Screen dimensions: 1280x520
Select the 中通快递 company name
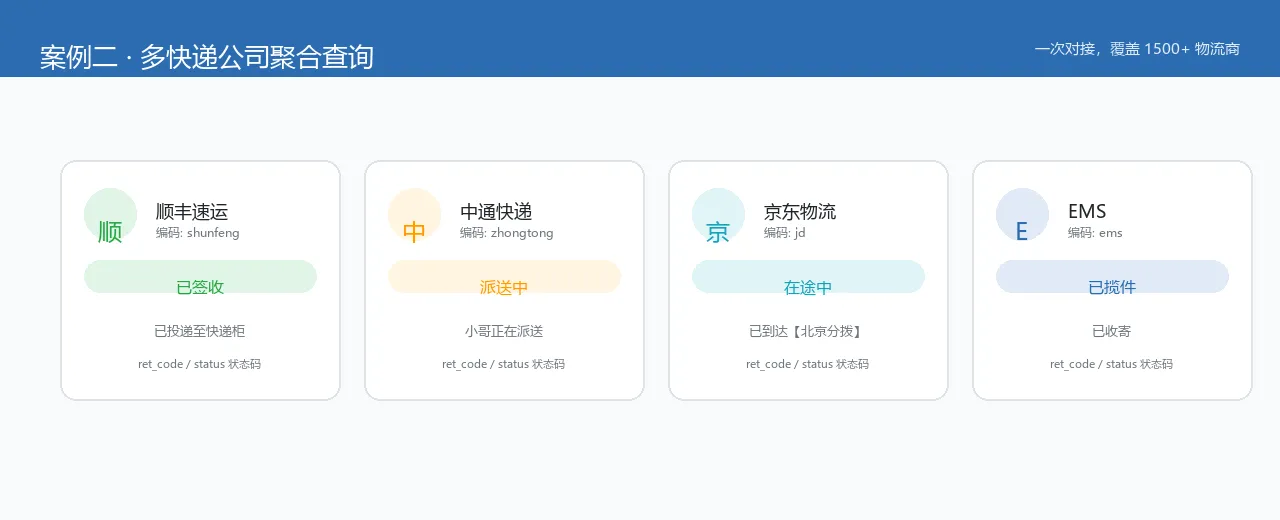tap(496, 212)
